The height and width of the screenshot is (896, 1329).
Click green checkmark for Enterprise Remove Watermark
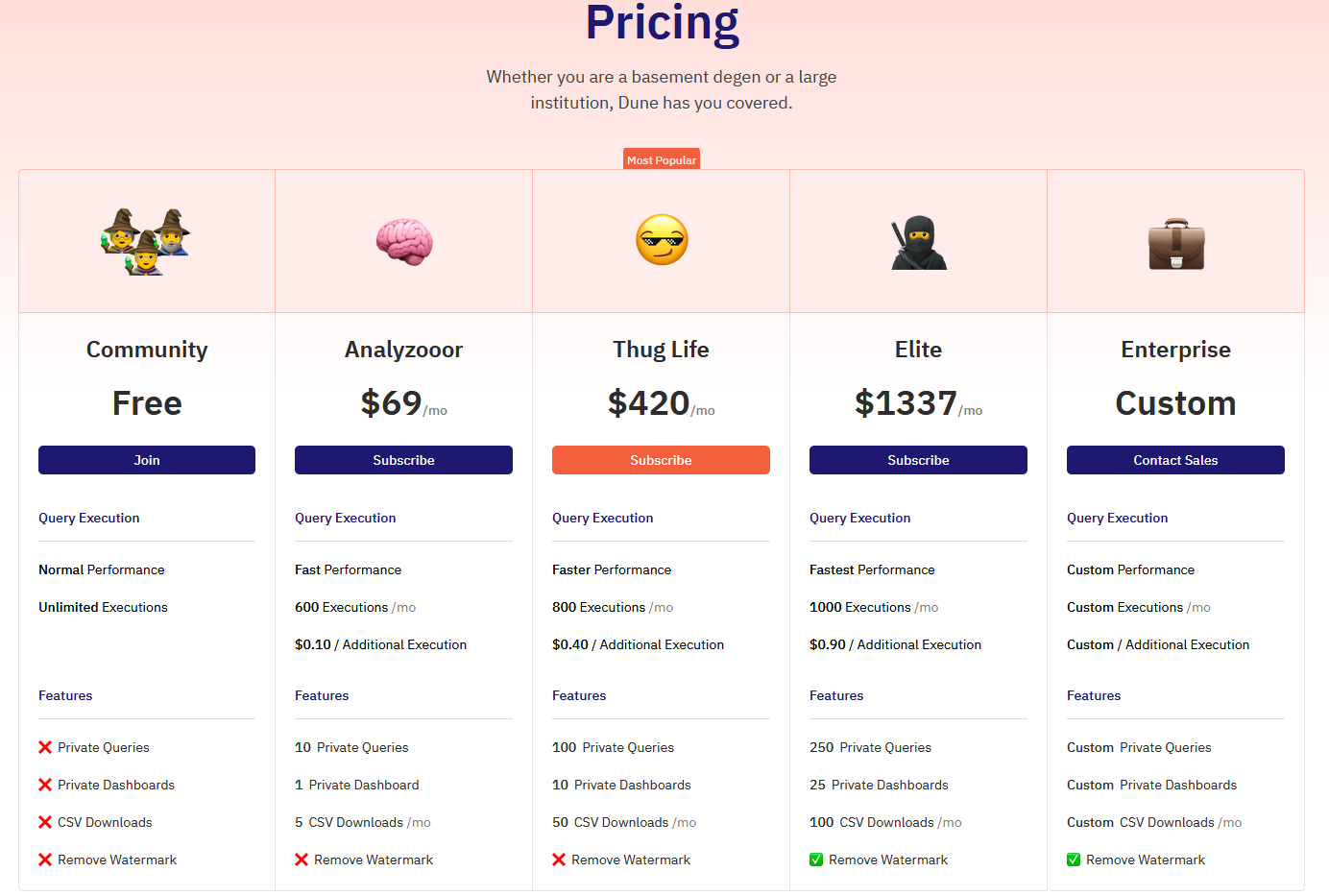(1074, 860)
